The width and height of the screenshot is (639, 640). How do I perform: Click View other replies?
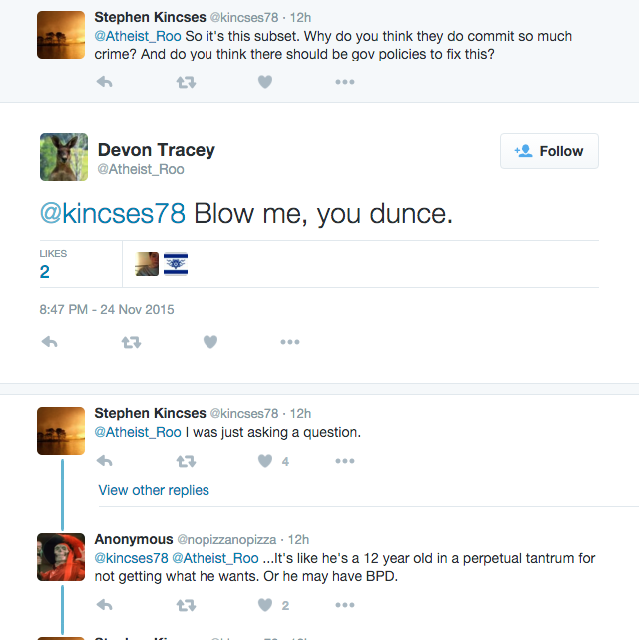pos(153,490)
